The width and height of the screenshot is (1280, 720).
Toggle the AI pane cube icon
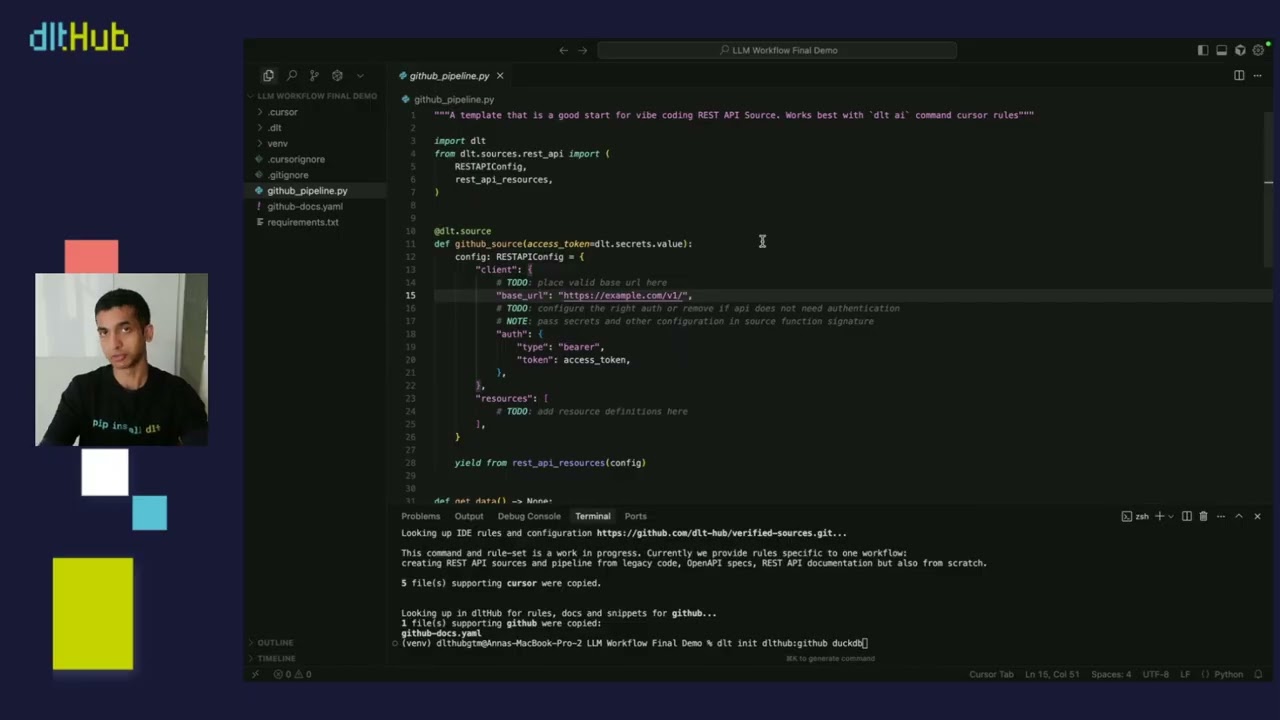tap(1240, 50)
